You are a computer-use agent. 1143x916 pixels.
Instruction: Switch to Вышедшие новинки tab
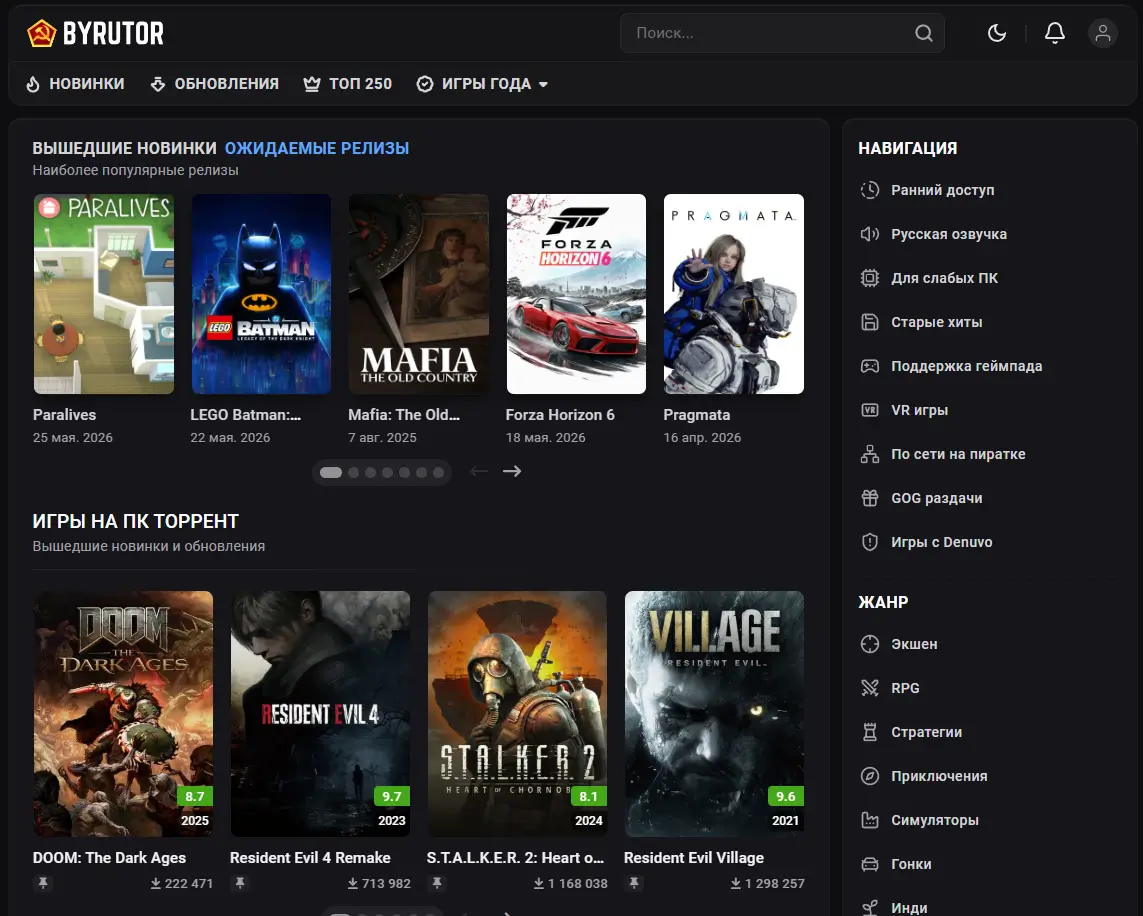[x=125, y=148]
